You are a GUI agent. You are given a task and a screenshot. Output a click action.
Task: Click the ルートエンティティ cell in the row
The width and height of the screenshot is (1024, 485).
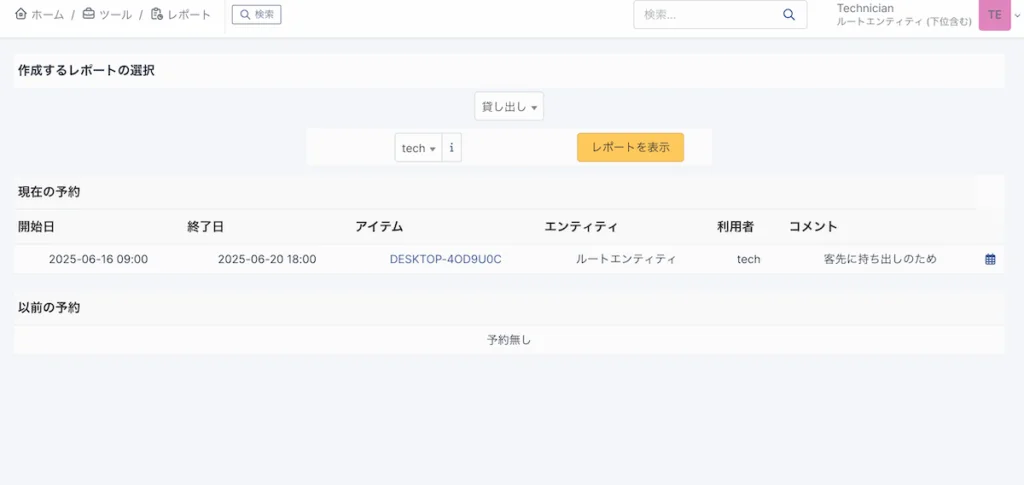[626, 259]
